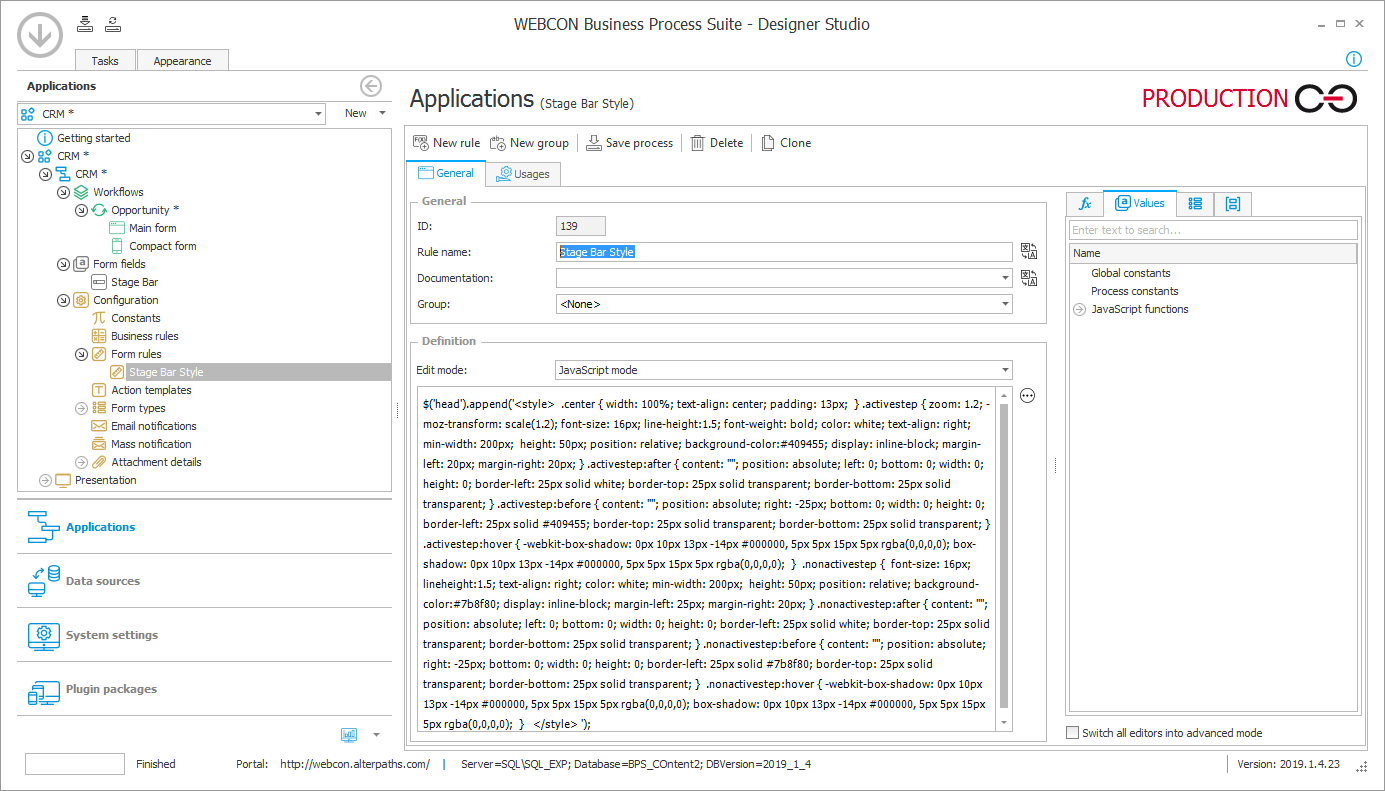The width and height of the screenshot is (1385, 791).
Task: Switch to the General tab
Action: (x=446, y=173)
